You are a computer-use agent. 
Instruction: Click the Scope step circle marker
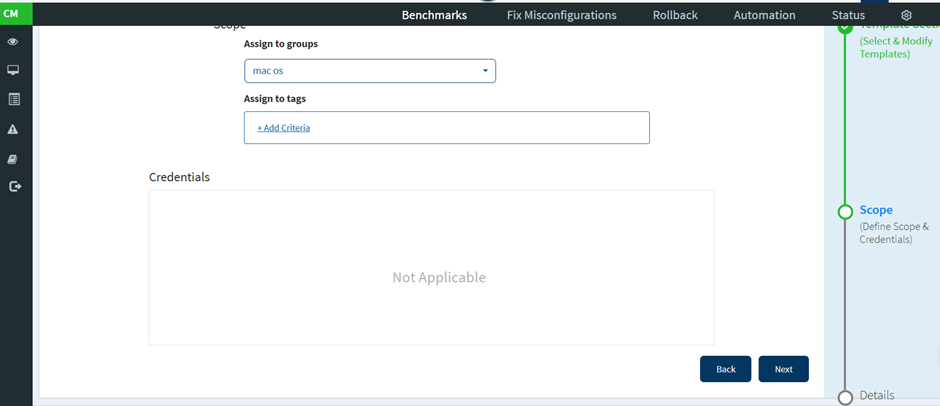845,212
